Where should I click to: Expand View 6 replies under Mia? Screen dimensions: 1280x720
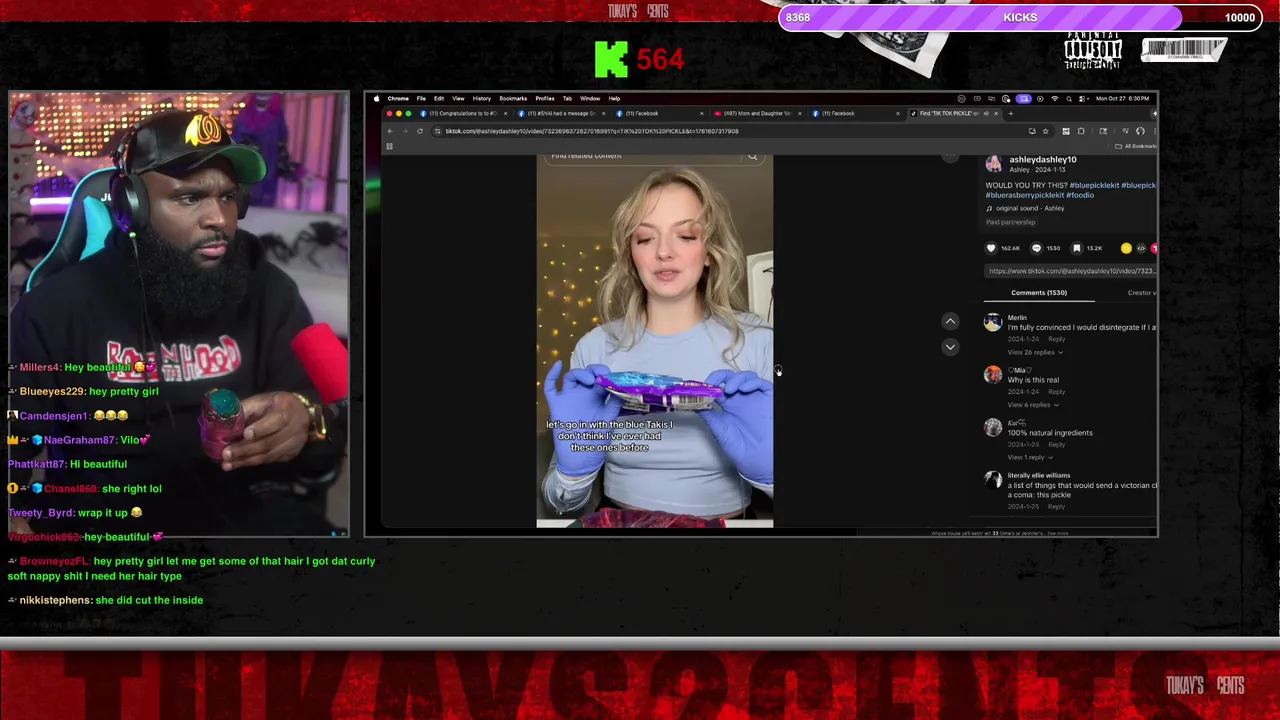point(1032,405)
